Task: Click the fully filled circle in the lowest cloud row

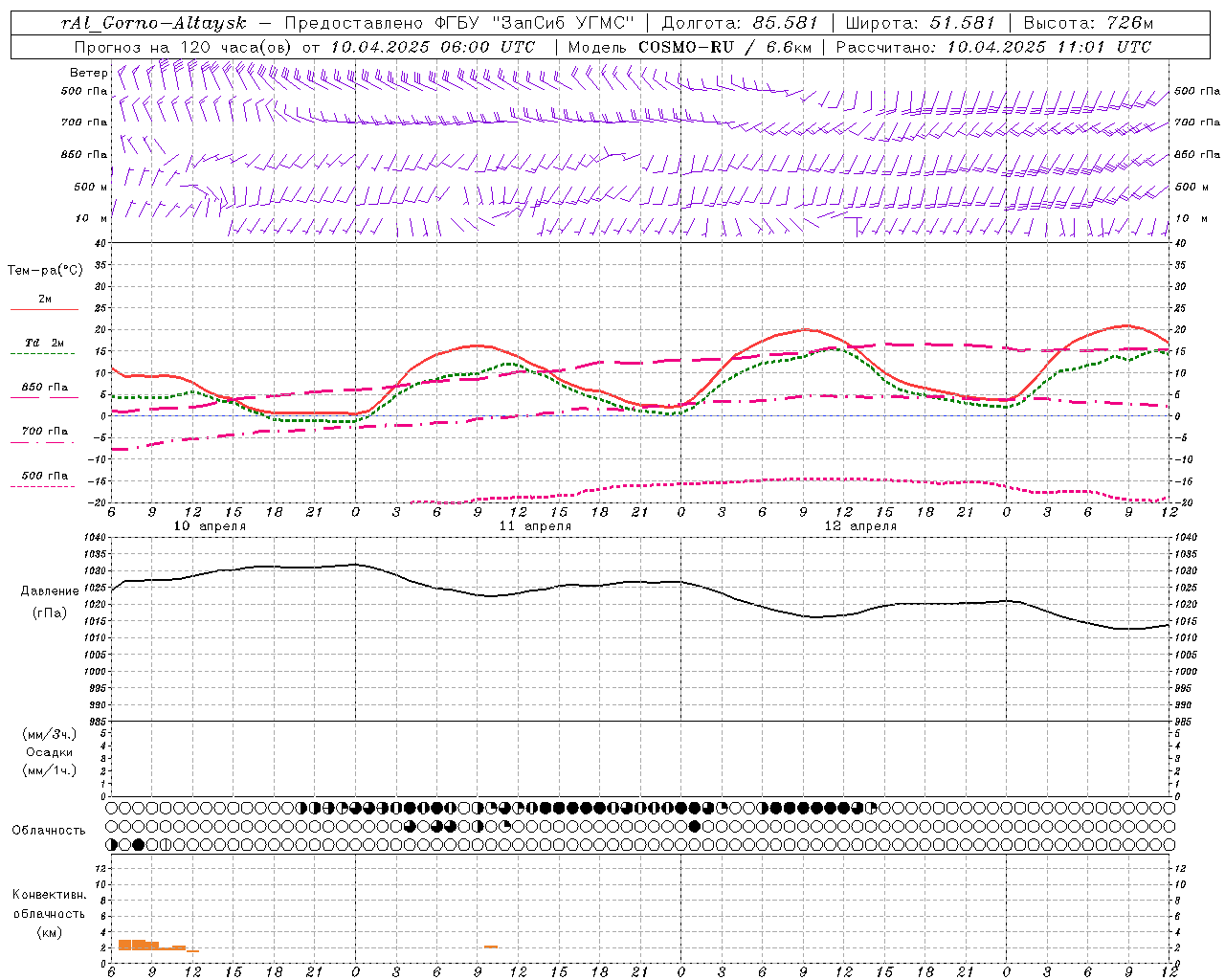Action: point(139,844)
